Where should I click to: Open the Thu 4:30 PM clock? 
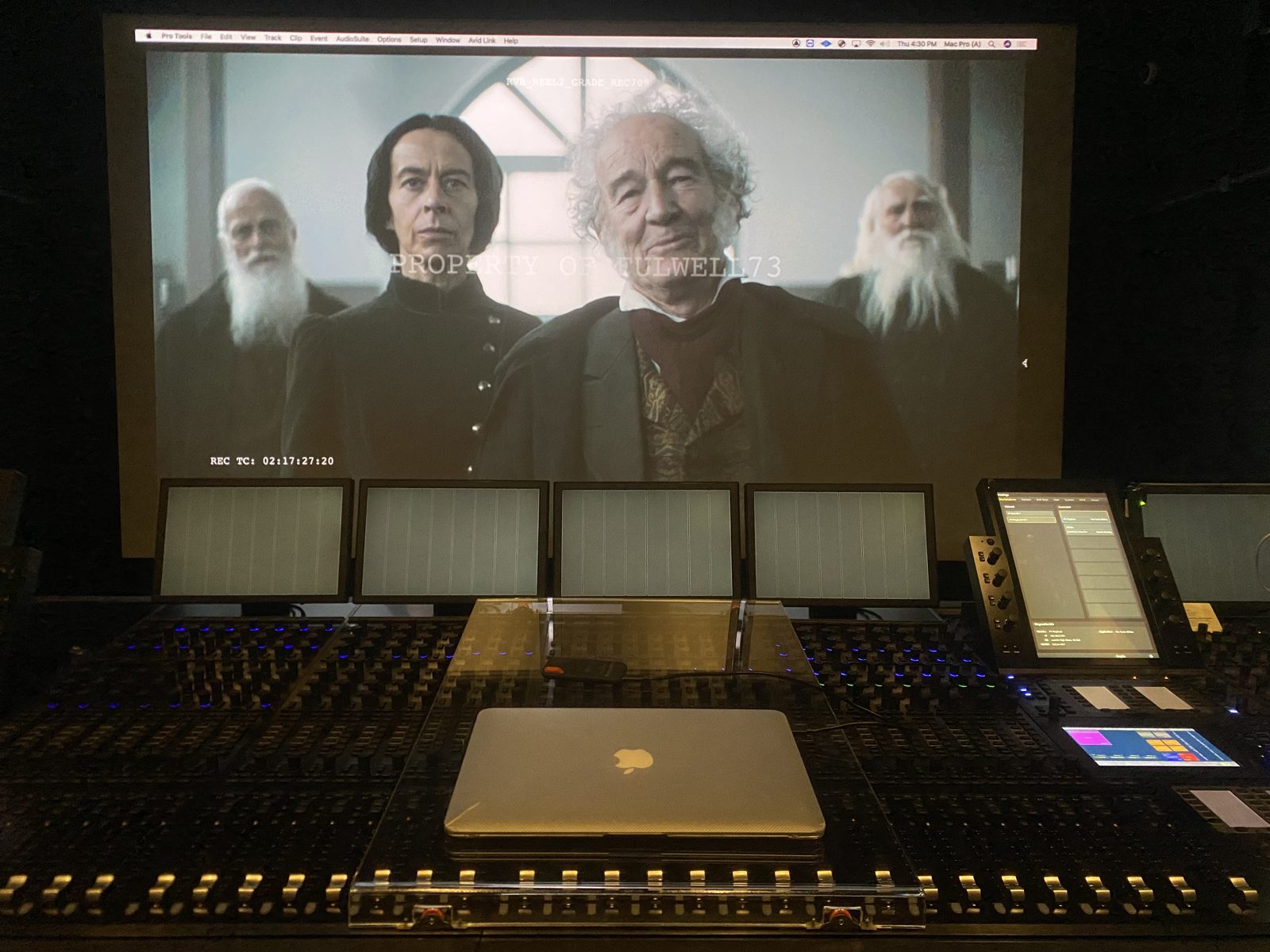(x=917, y=44)
